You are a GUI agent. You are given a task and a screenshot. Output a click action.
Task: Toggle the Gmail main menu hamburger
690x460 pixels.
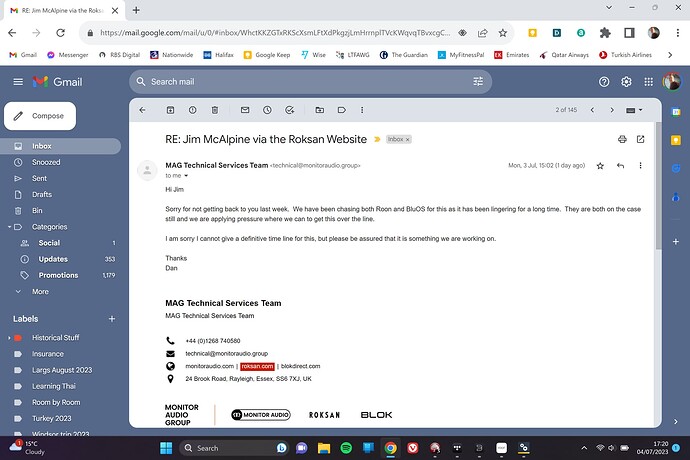coord(18,81)
